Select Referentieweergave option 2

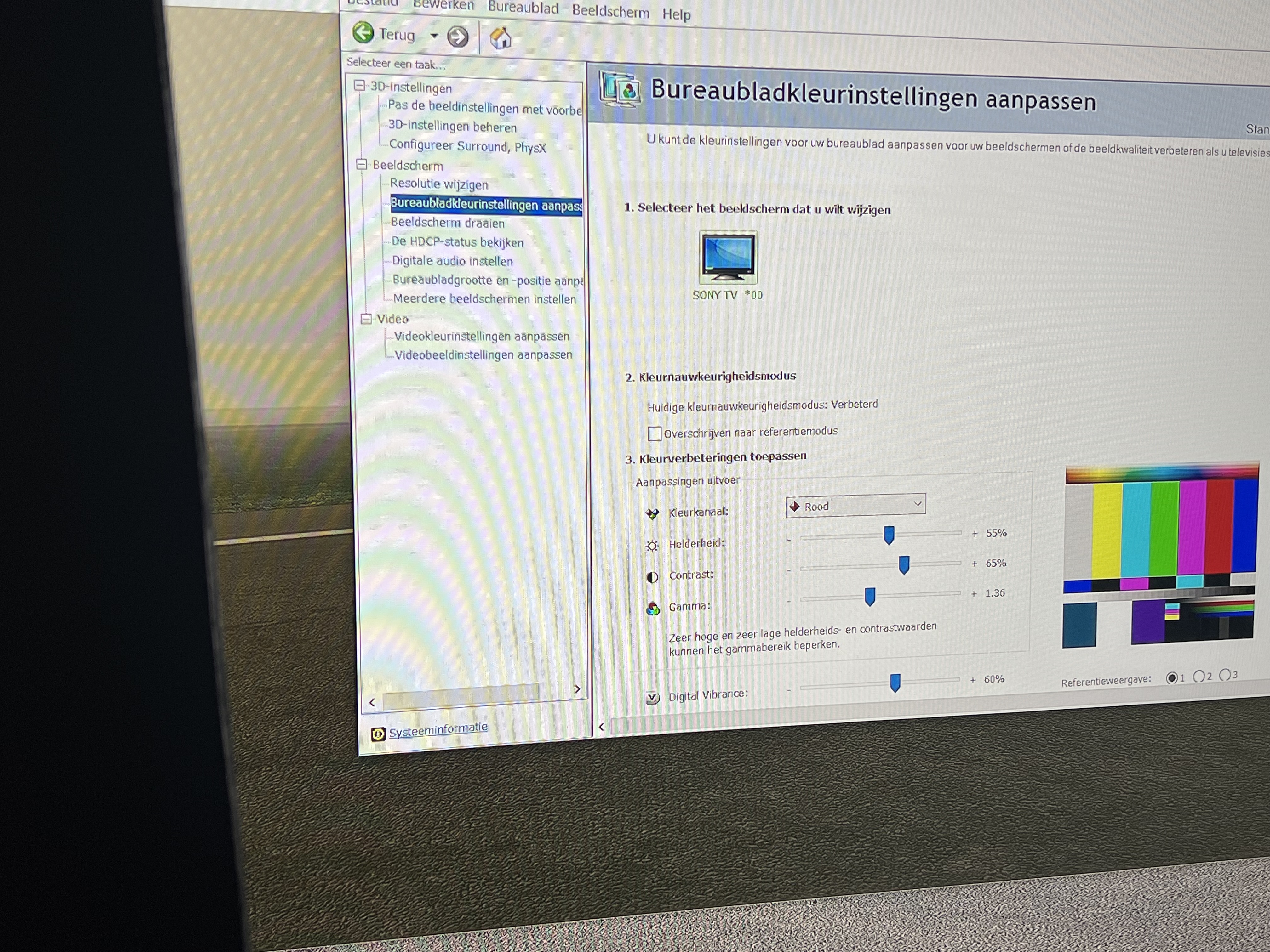[x=1198, y=677]
